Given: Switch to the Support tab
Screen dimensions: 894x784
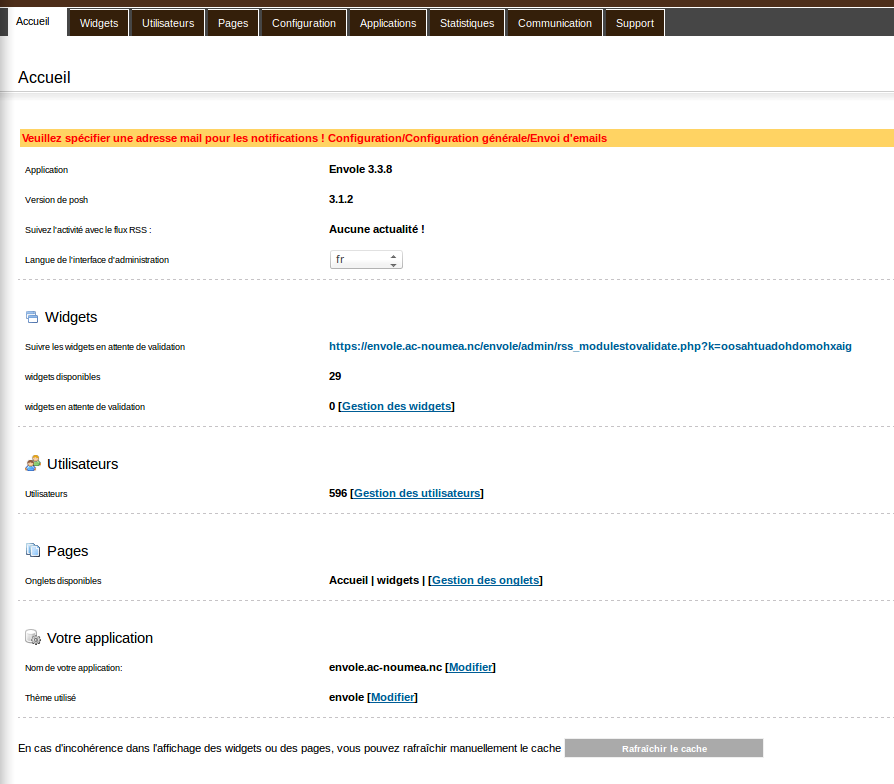Looking at the screenshot, I should (x=635, y=23).
